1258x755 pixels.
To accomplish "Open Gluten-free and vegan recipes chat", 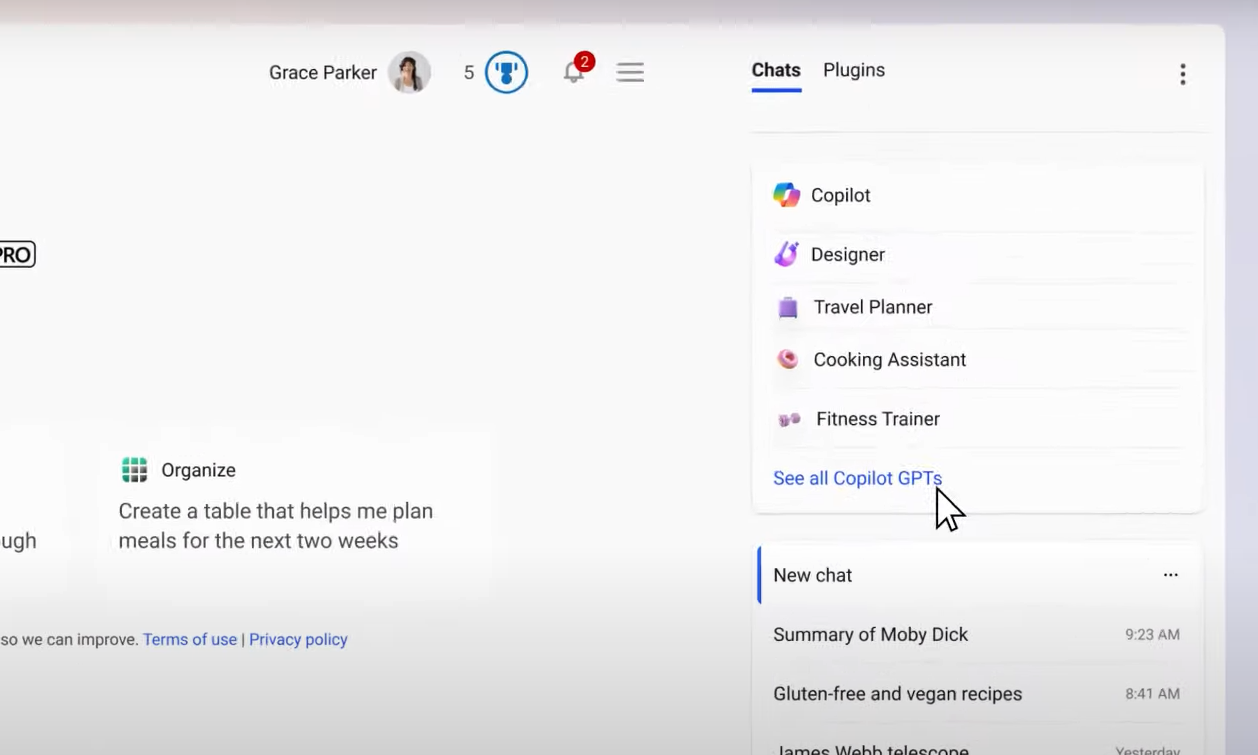I will pos(897,694).
